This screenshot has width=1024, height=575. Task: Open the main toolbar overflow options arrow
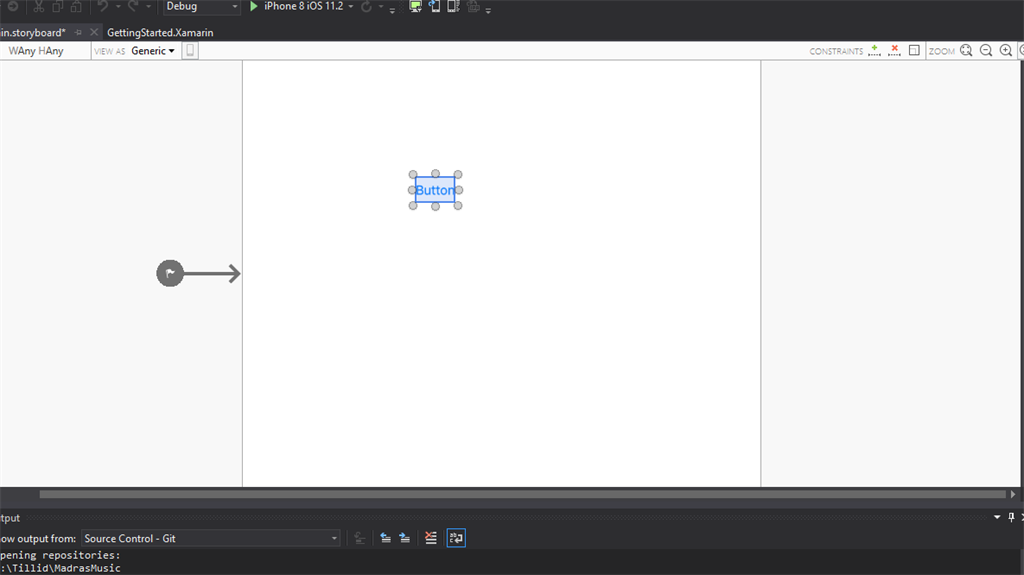(x=392, y=10)
